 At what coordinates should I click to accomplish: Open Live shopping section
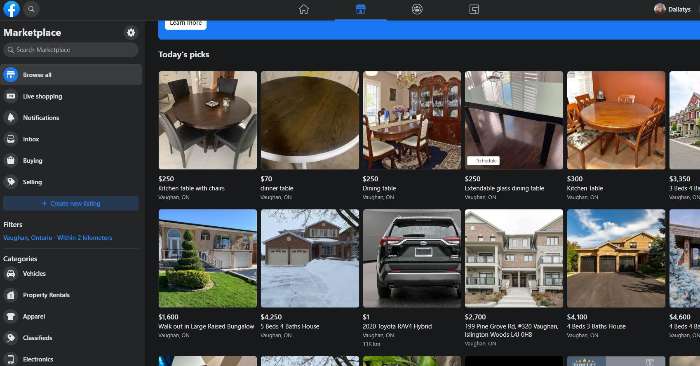tap(72, 96)
